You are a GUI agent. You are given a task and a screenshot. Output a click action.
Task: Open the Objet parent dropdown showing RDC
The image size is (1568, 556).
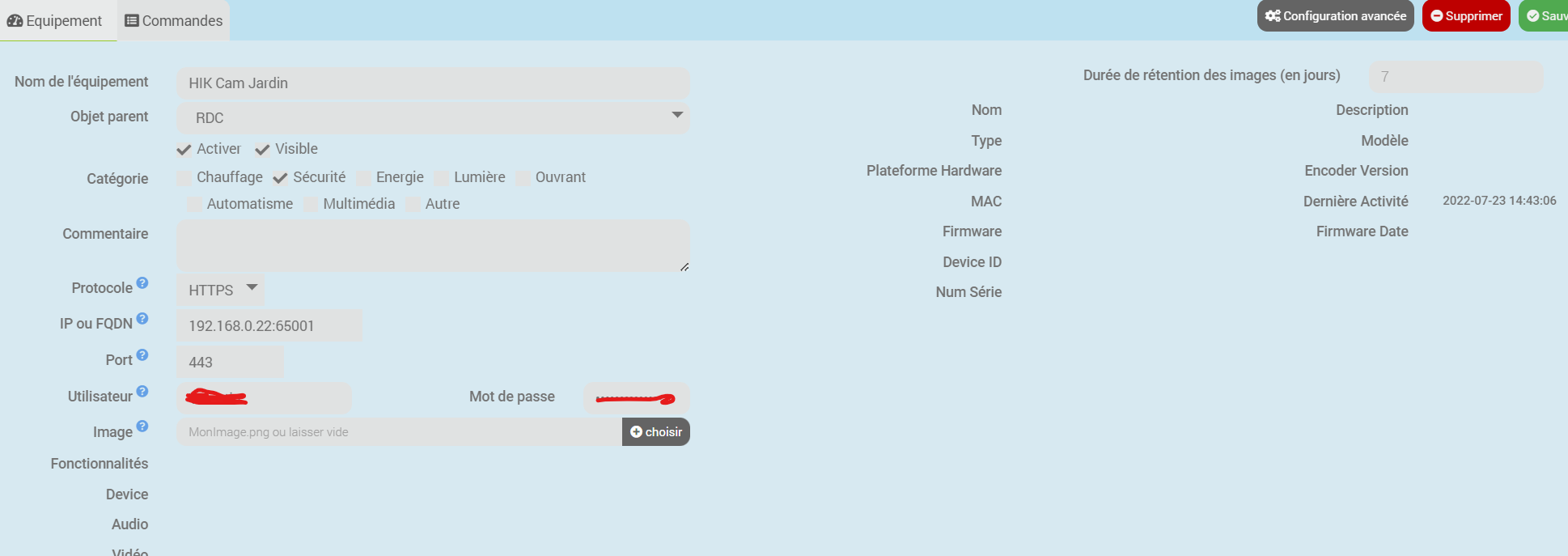click(434, 118)
